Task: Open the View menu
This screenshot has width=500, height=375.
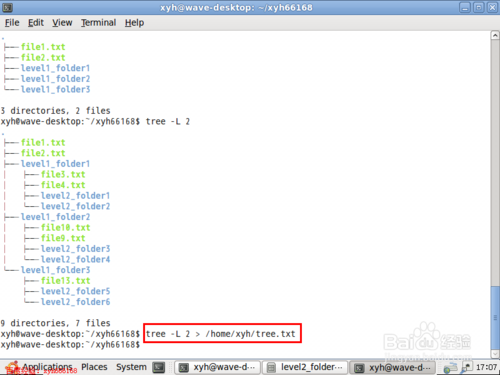Action: point(62,23)
